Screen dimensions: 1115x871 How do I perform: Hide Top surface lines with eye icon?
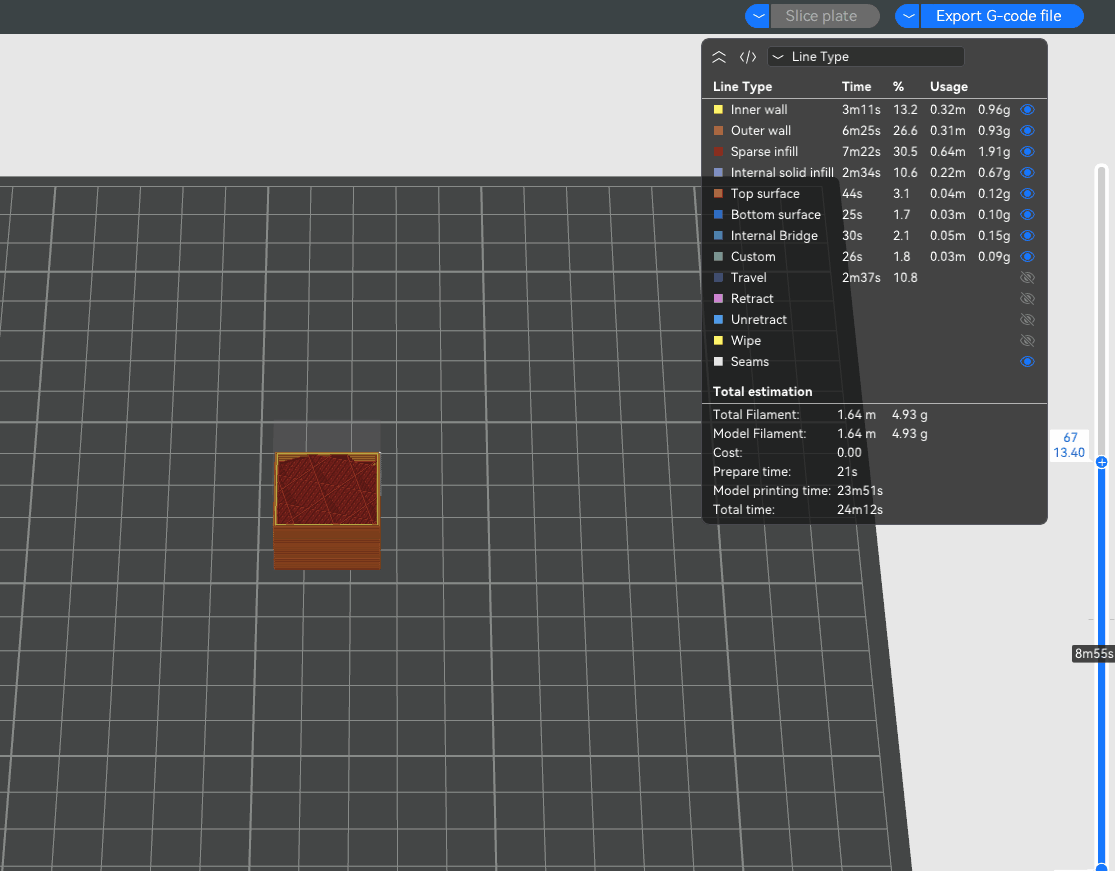pos(1027,194)
